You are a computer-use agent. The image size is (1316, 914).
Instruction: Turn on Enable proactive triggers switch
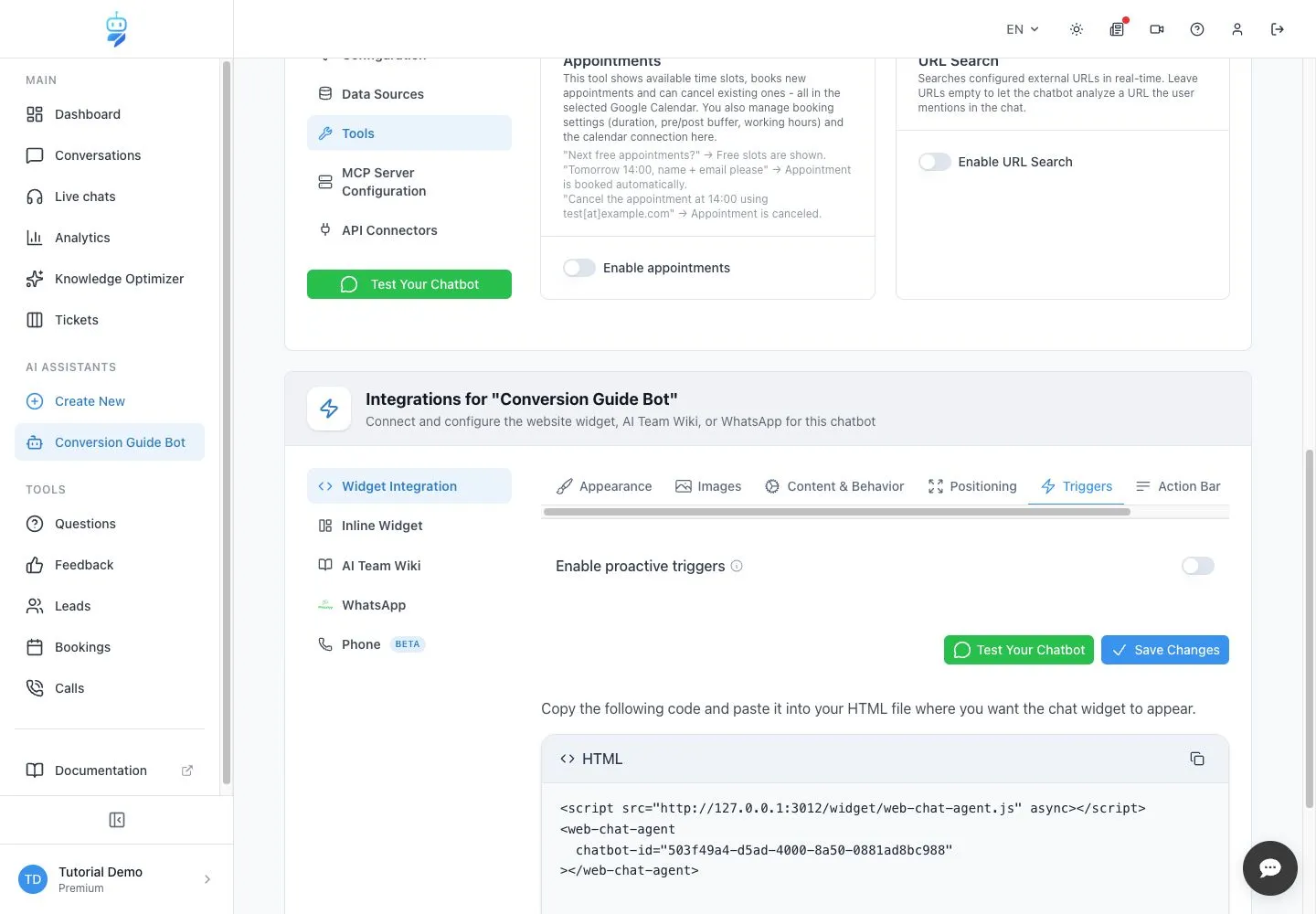tap(1198, 566)
